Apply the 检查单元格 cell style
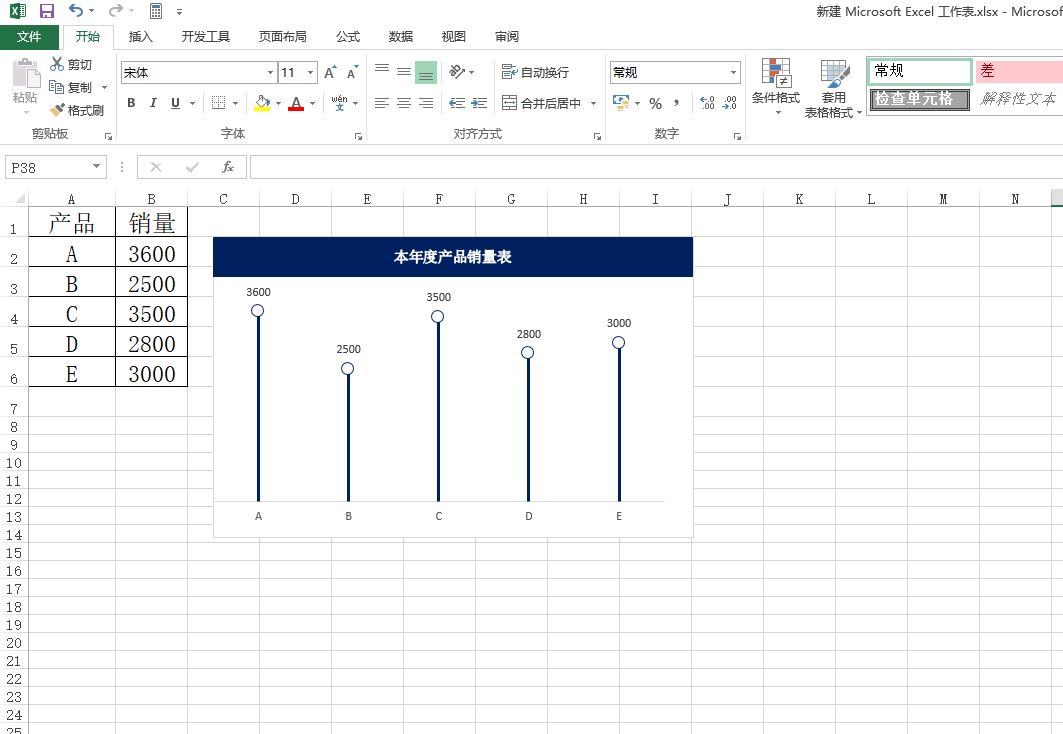 [920, 98]
